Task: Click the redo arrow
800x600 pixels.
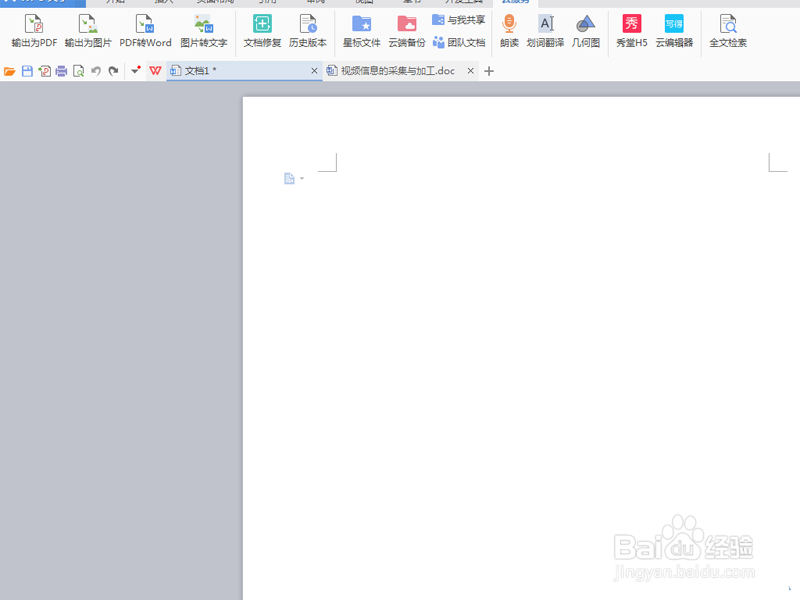Action: 113,71
